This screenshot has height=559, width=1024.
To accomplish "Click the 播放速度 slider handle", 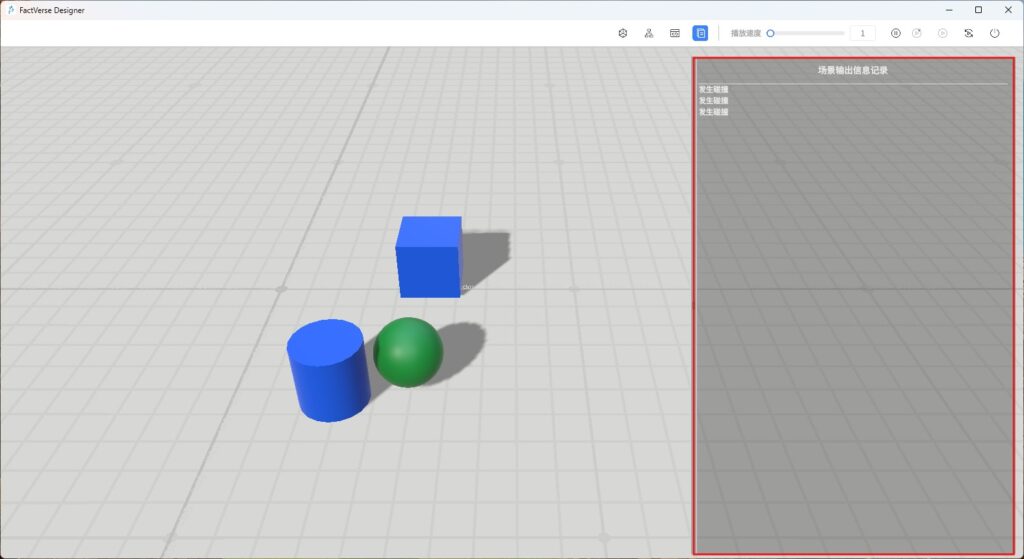I will pos(770,33).
